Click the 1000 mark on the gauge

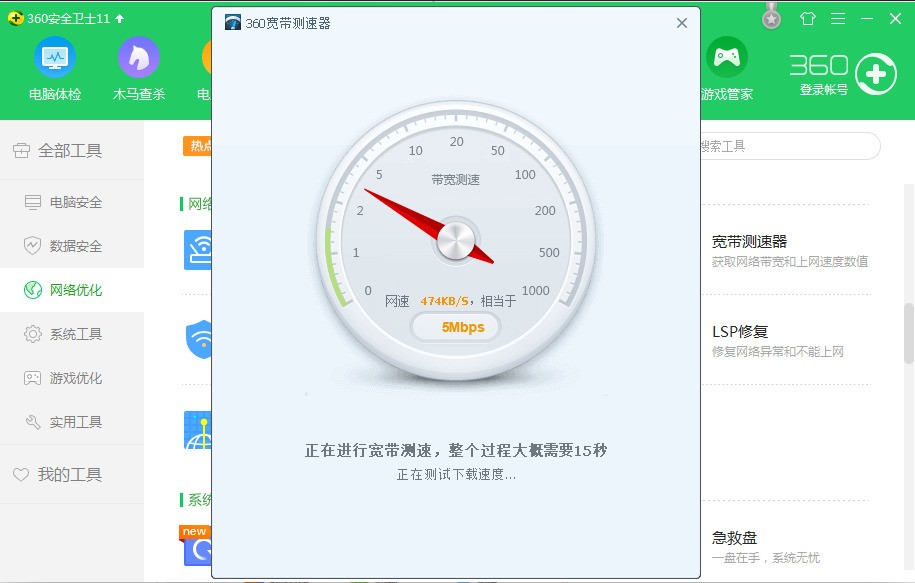535,291
